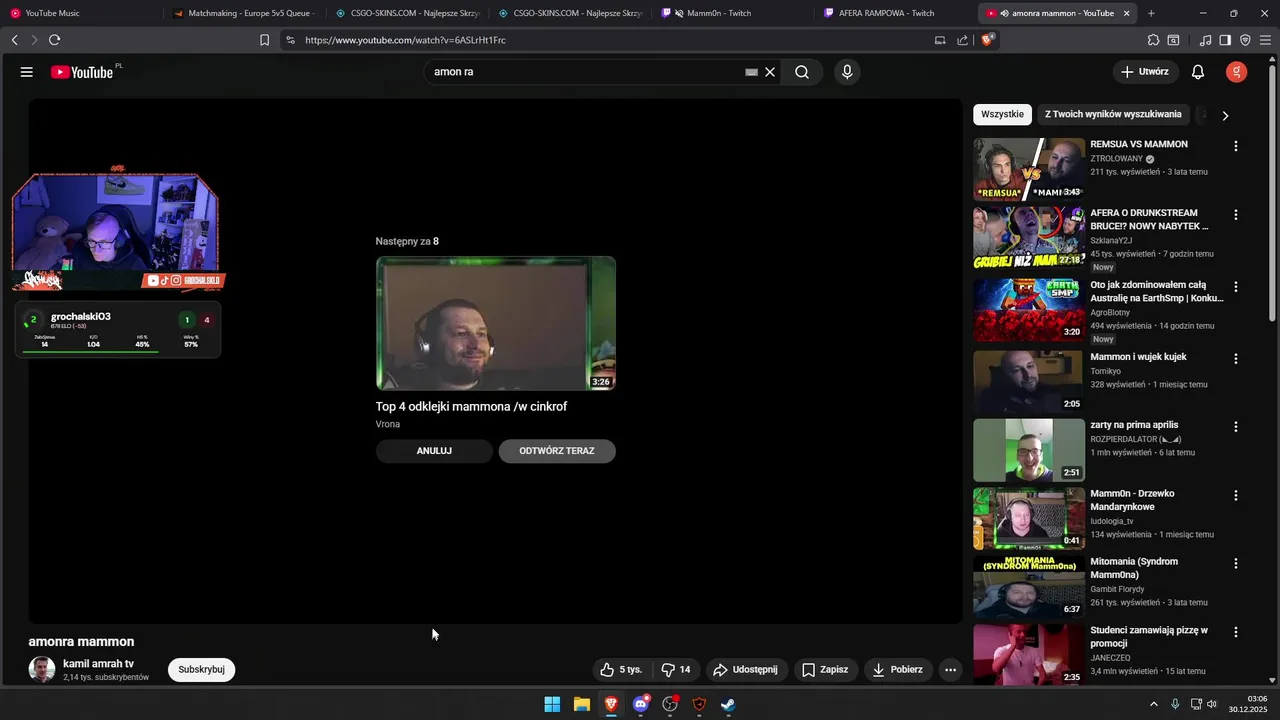Click the Utwórz create button
This screenshot has height=720, width=1280.
[1145, 72]
